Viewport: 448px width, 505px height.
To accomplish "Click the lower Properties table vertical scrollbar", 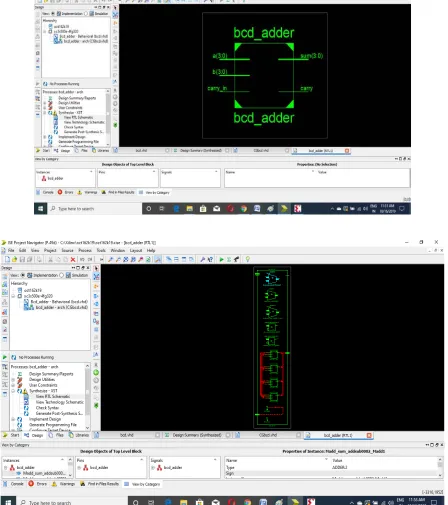I will point(441,467).
